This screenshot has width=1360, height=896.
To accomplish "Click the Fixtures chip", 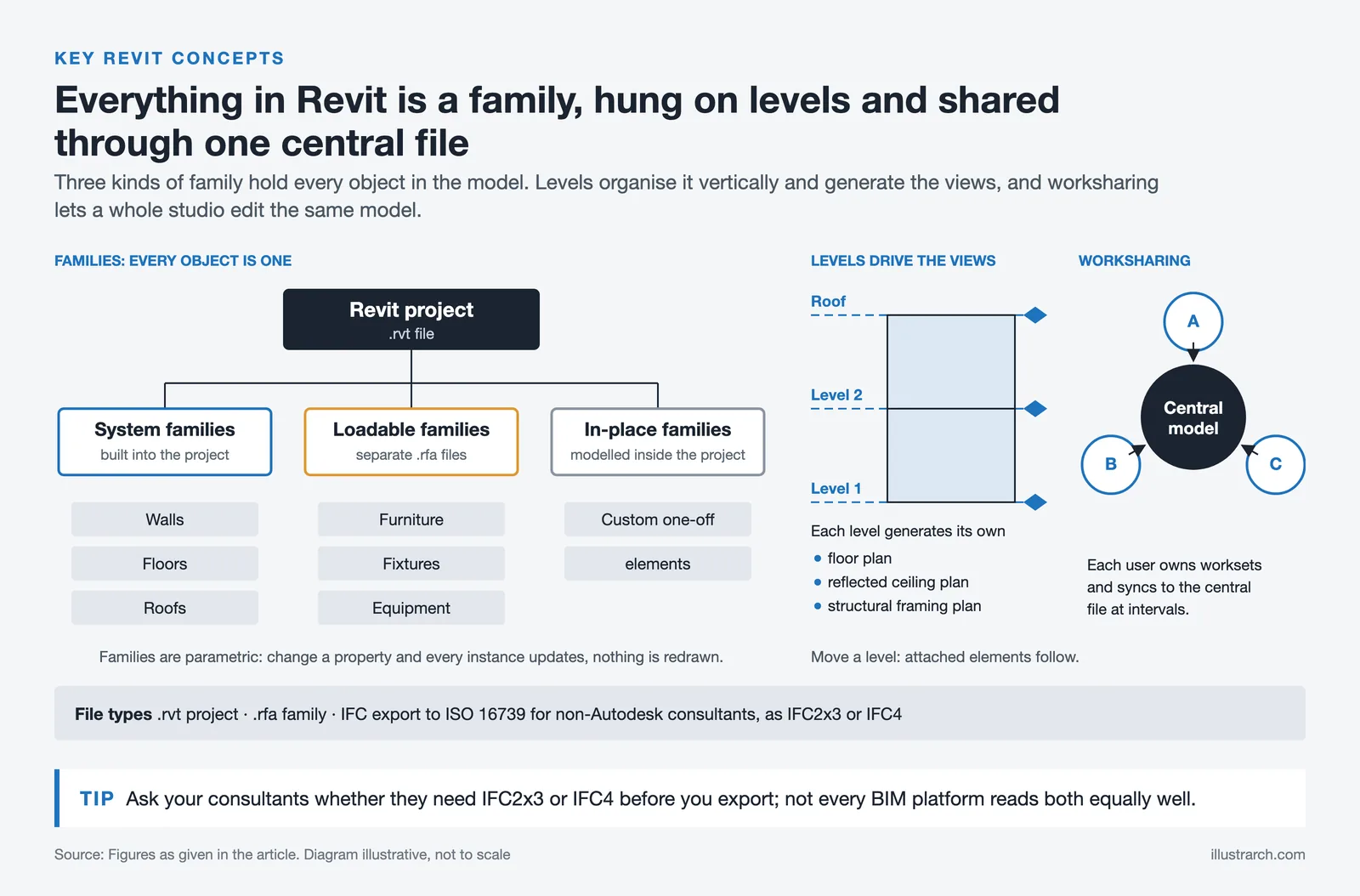I will (411, 564).
